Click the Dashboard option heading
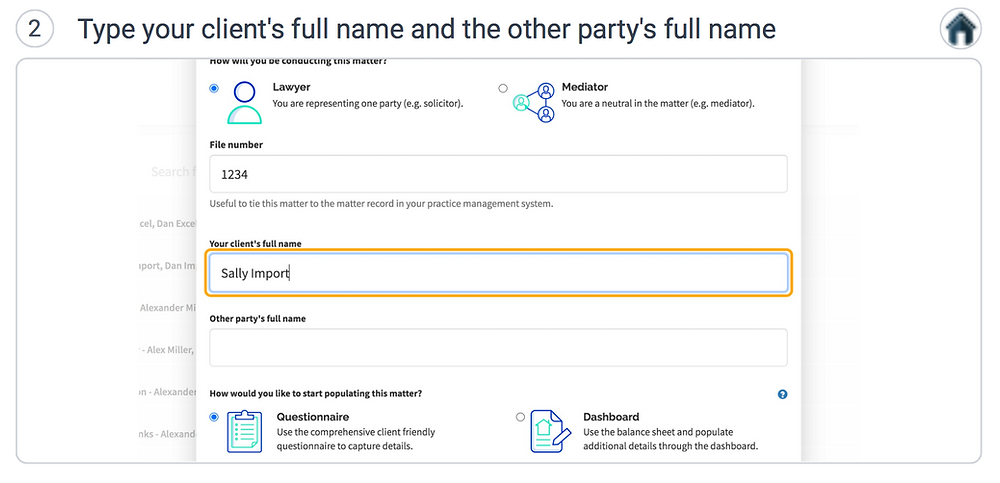Screen dimensions: 1000x483 (611, 417)
